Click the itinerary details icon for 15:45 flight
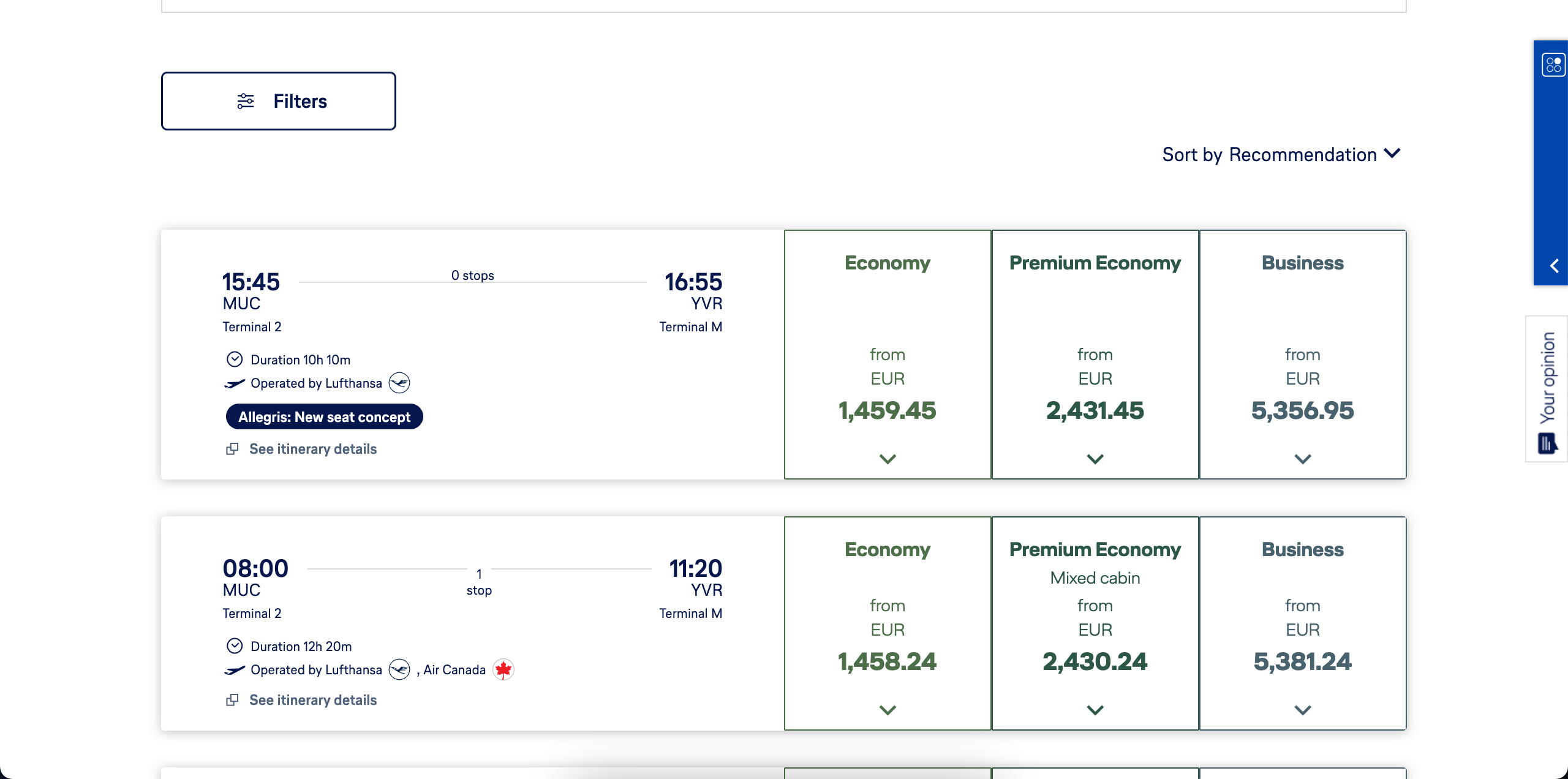The height and width of the screenshot is (779, 1568). pos(232,450)
